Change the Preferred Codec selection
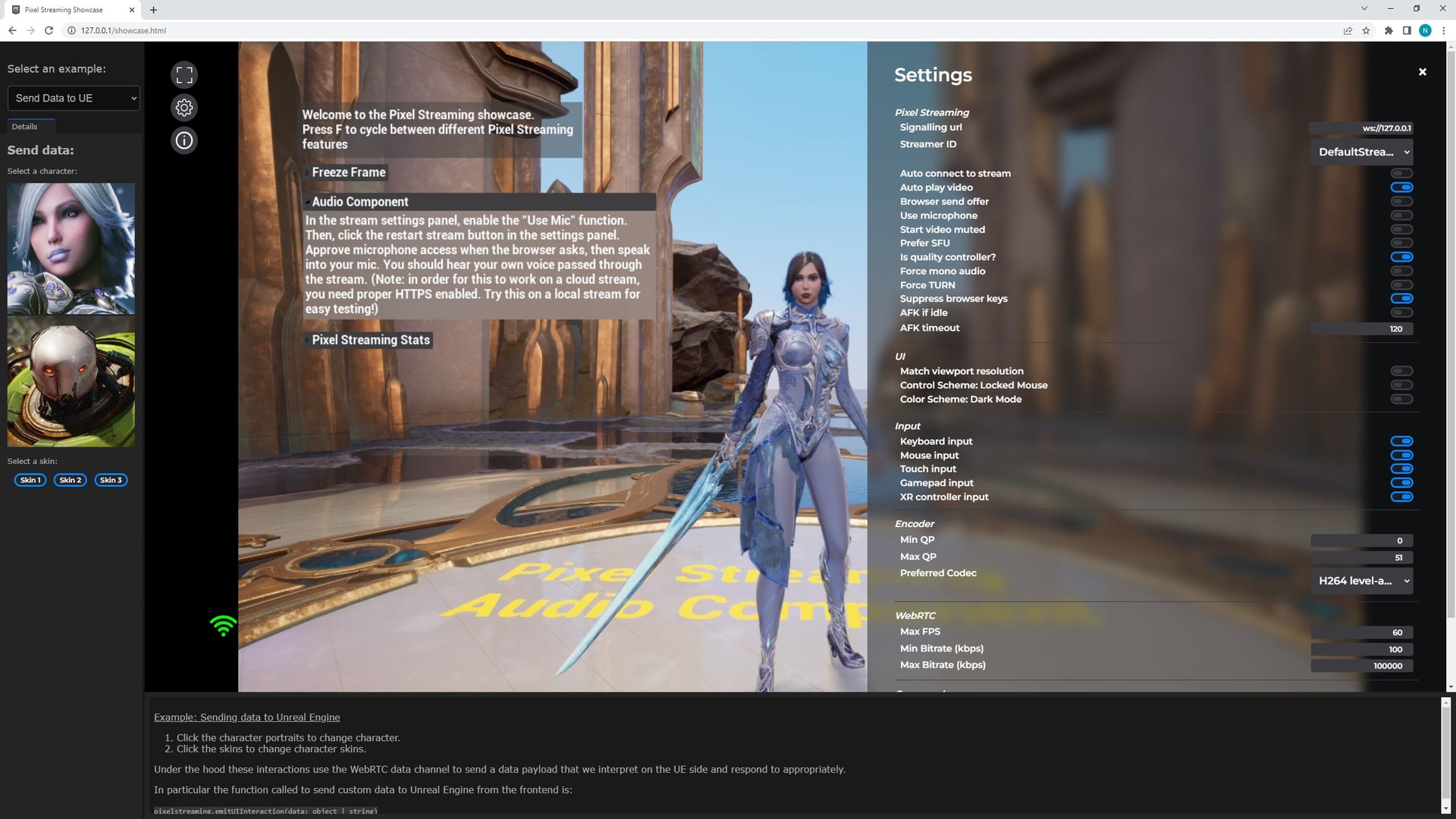 coord(1360,581)
